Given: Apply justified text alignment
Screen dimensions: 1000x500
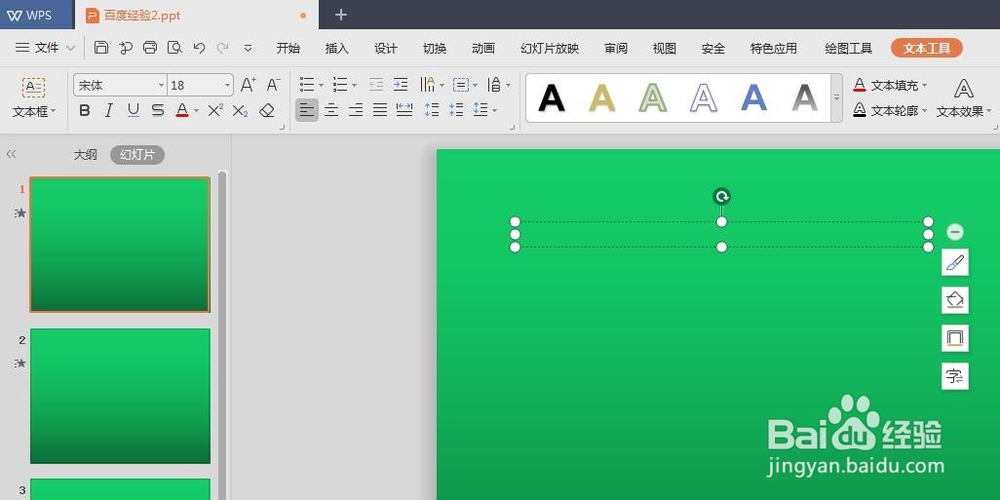Looking at the screenshot, I should tap(380, 110).
